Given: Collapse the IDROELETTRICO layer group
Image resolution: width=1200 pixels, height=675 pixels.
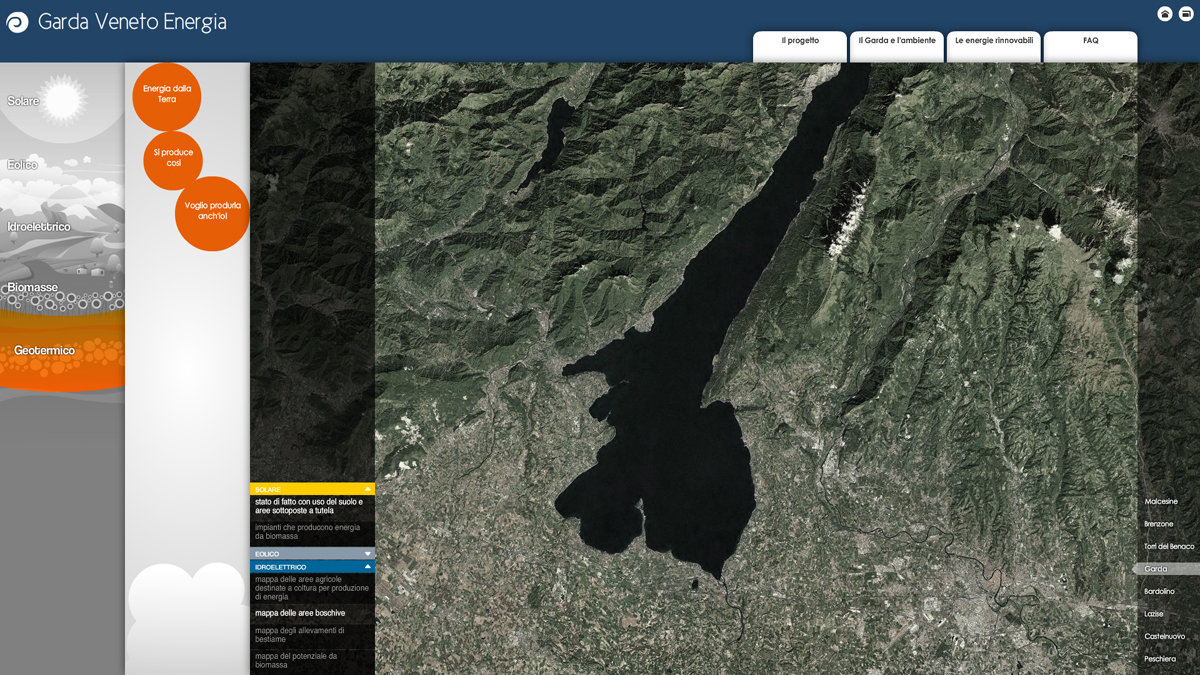Looking at the screenshot, I should [x=368, y=567].
